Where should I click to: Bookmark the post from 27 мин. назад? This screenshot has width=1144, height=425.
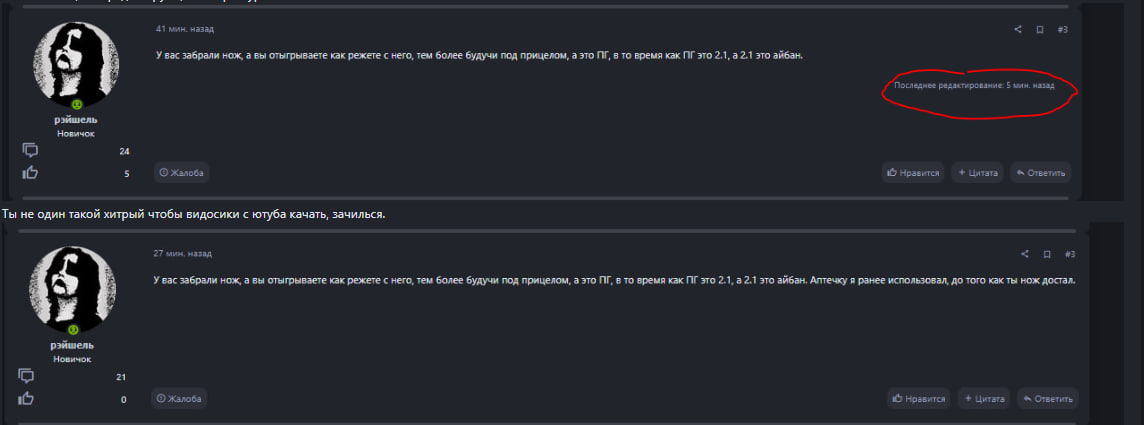[x=1046, y=254]
